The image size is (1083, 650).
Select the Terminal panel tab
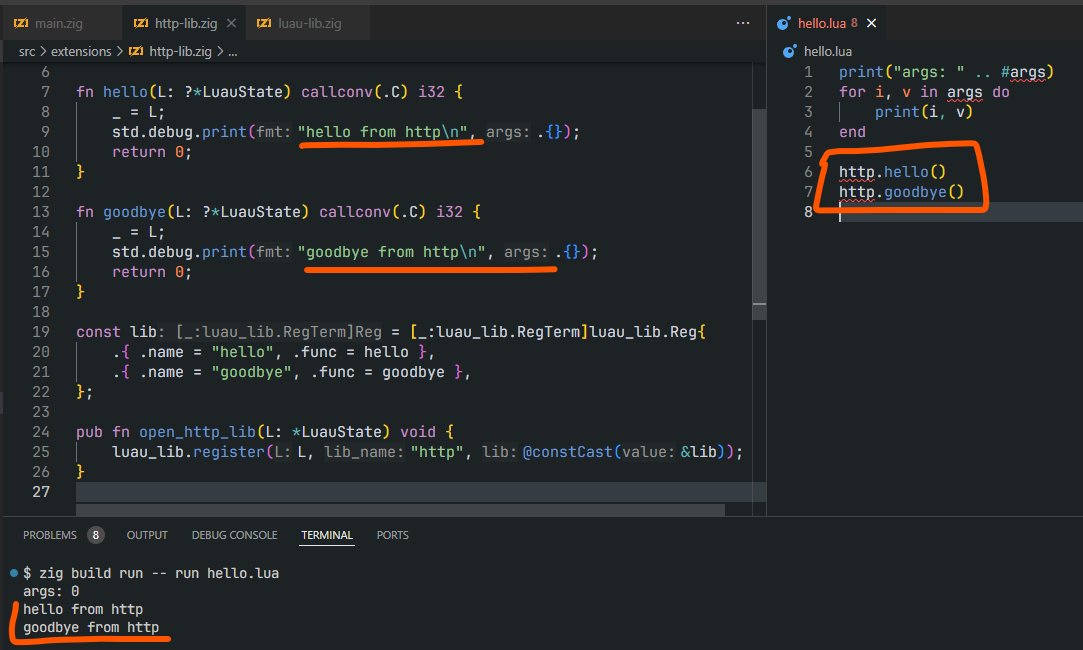[x=327, y=535]
